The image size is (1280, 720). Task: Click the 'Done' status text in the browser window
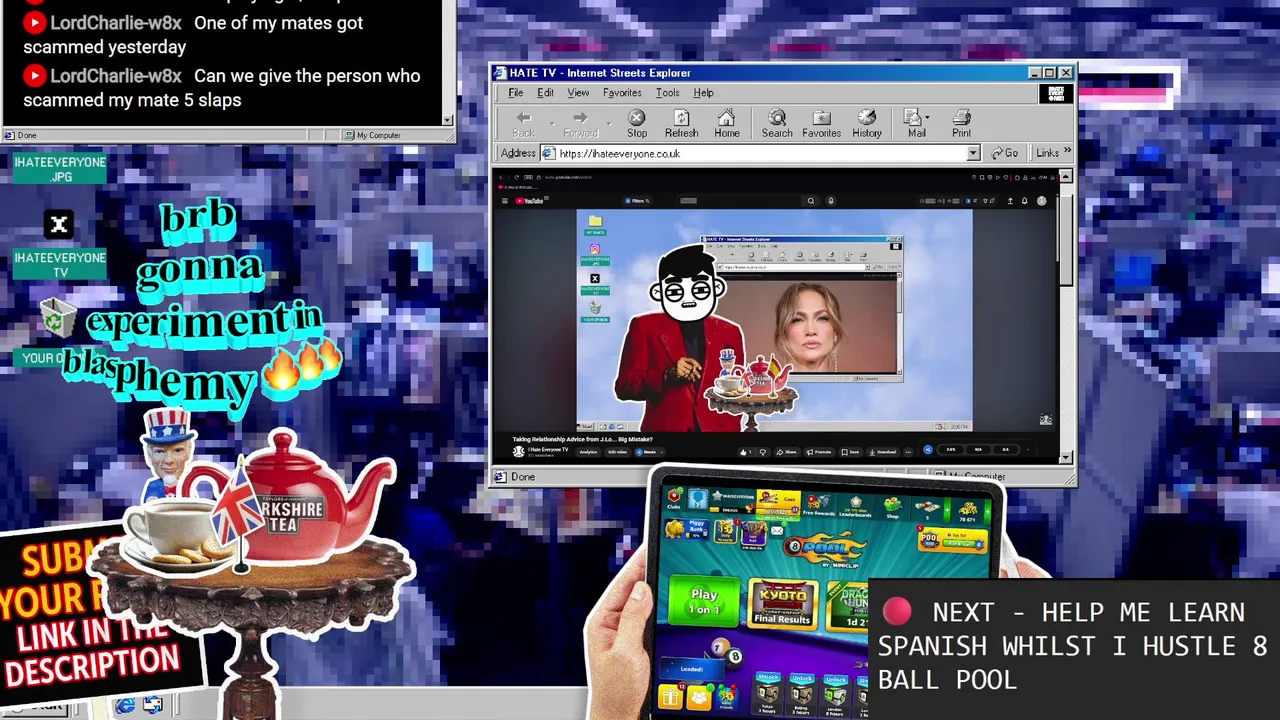coord(523,477)
